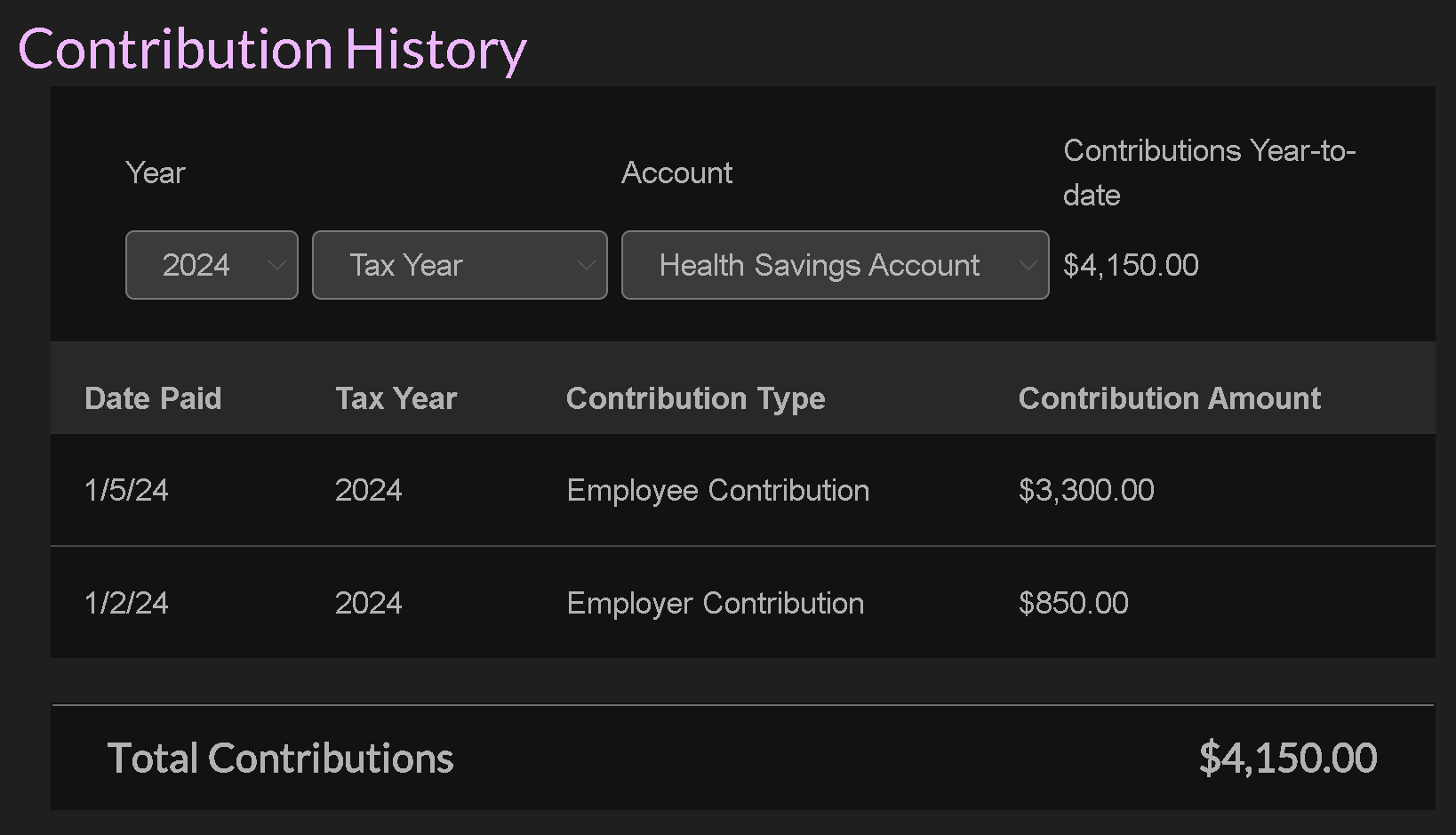Select the 1/5/24 date cell

(x=126, y=490)
